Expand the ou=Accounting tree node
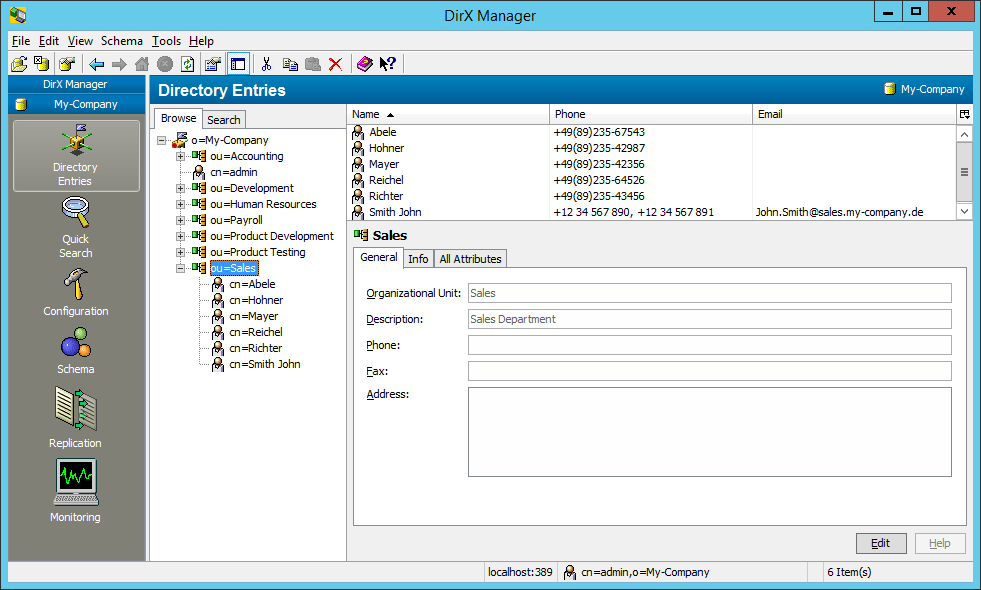 [x=180, y=156]
